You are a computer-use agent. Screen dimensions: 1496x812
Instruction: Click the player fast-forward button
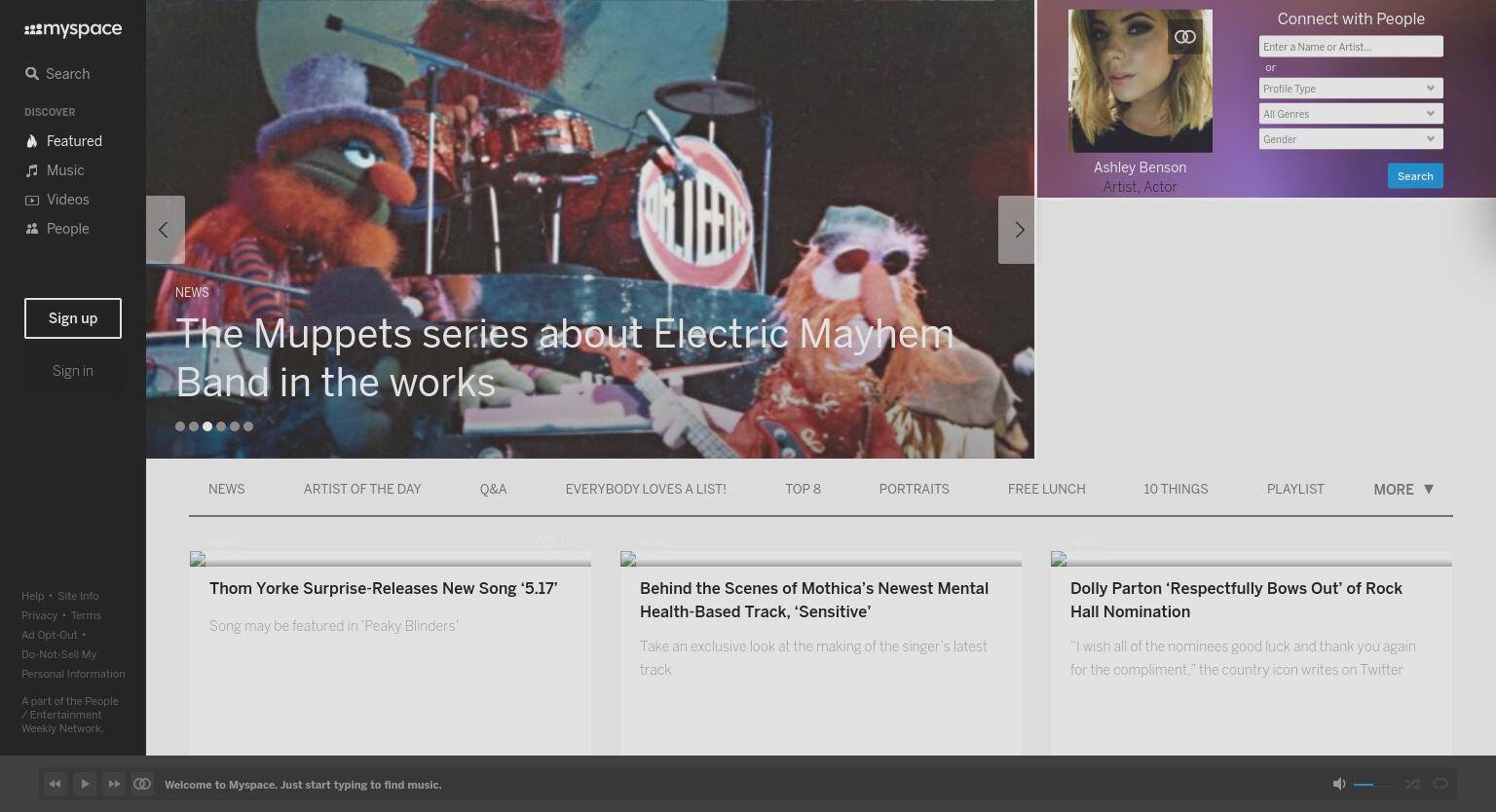coord(114,784)
